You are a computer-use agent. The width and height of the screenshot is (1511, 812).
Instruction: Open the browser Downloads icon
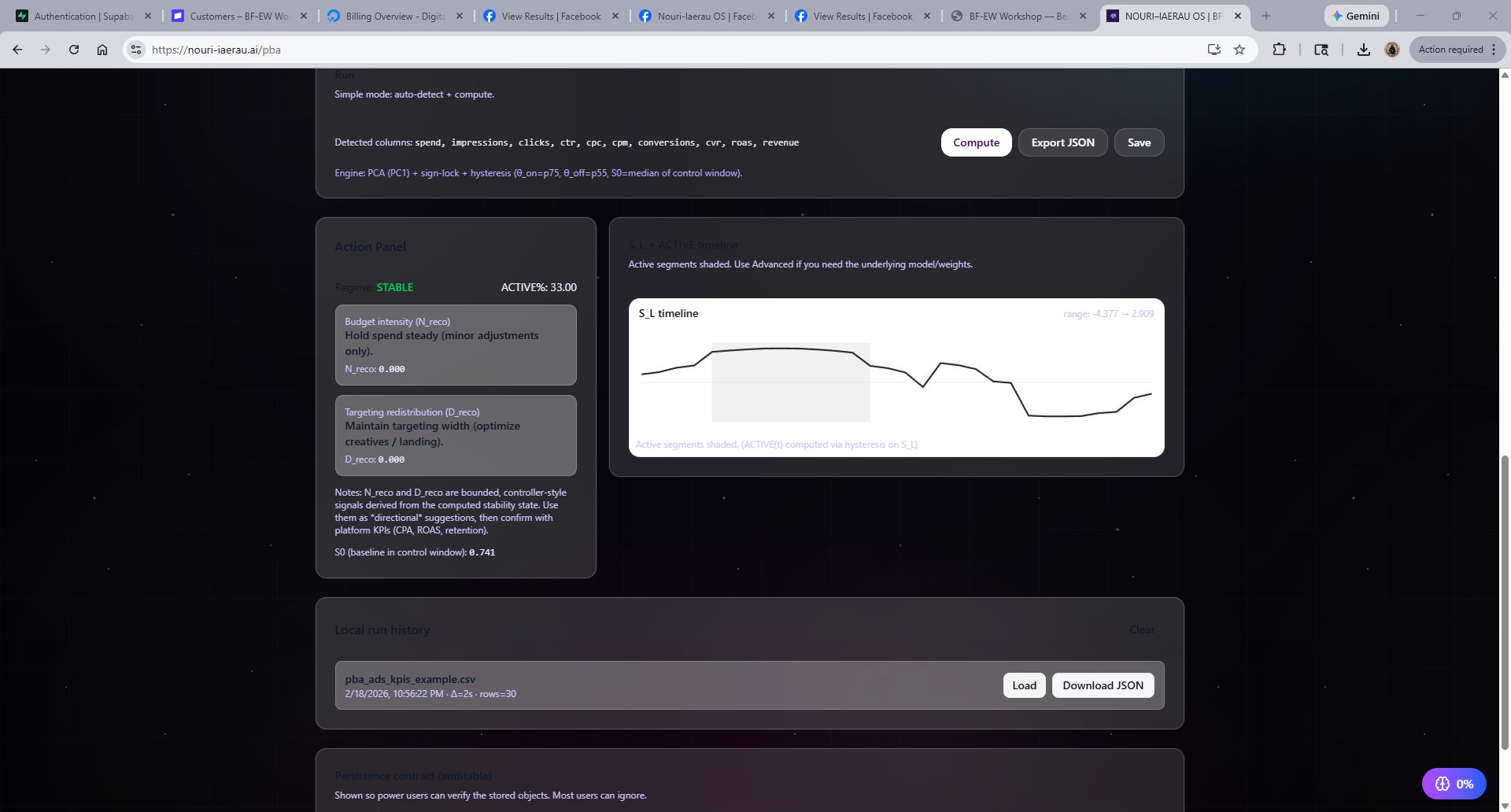tap(1364, 50)
